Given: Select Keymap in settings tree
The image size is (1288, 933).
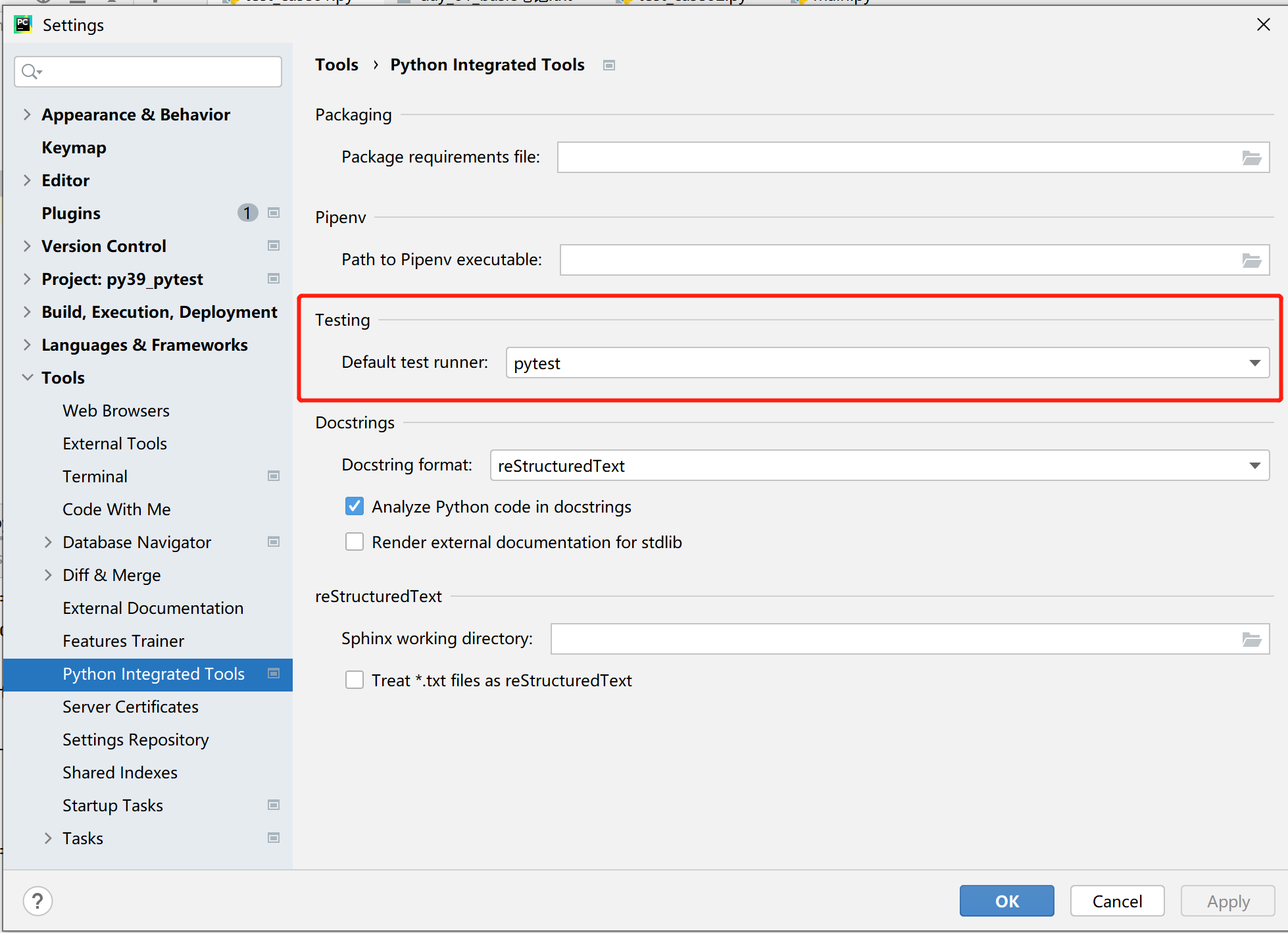Looking at the screenshot, I should point(74,147).
